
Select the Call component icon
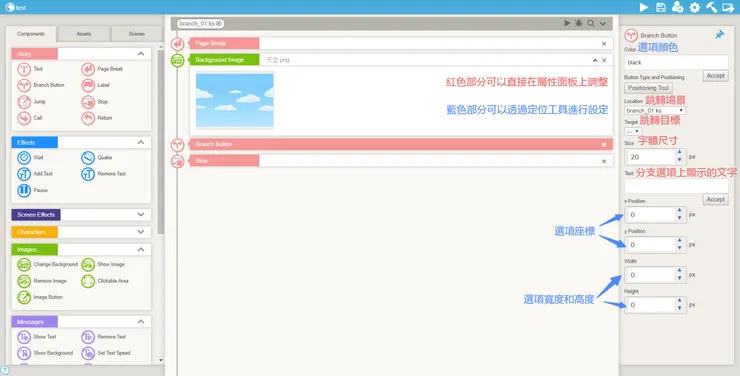(x=24, y=118)
